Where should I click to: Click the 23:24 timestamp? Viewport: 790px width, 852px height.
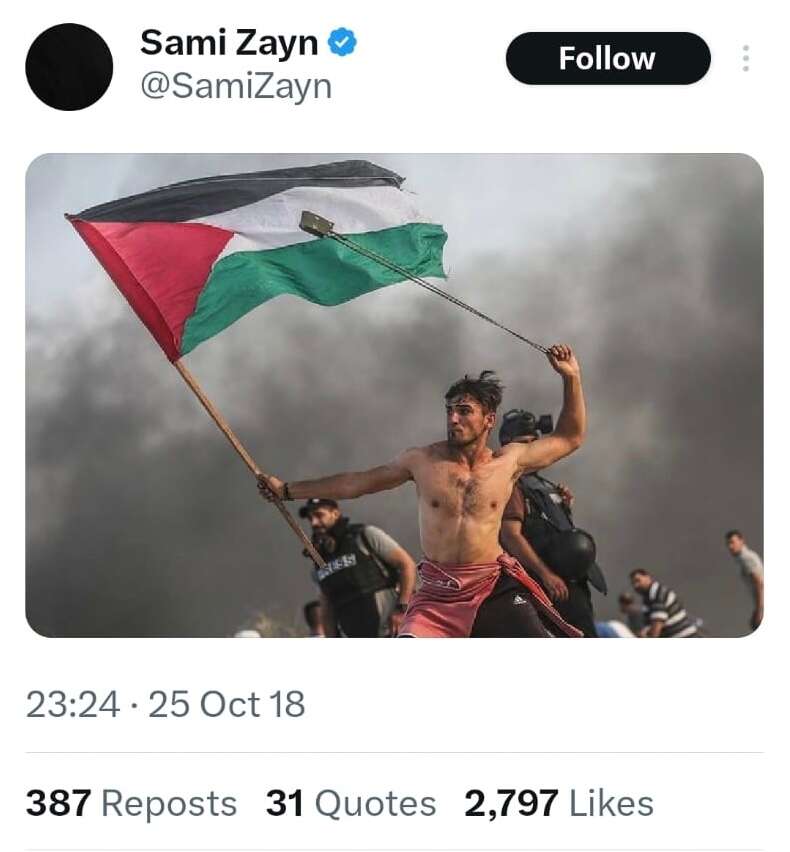tap(72, 705)
